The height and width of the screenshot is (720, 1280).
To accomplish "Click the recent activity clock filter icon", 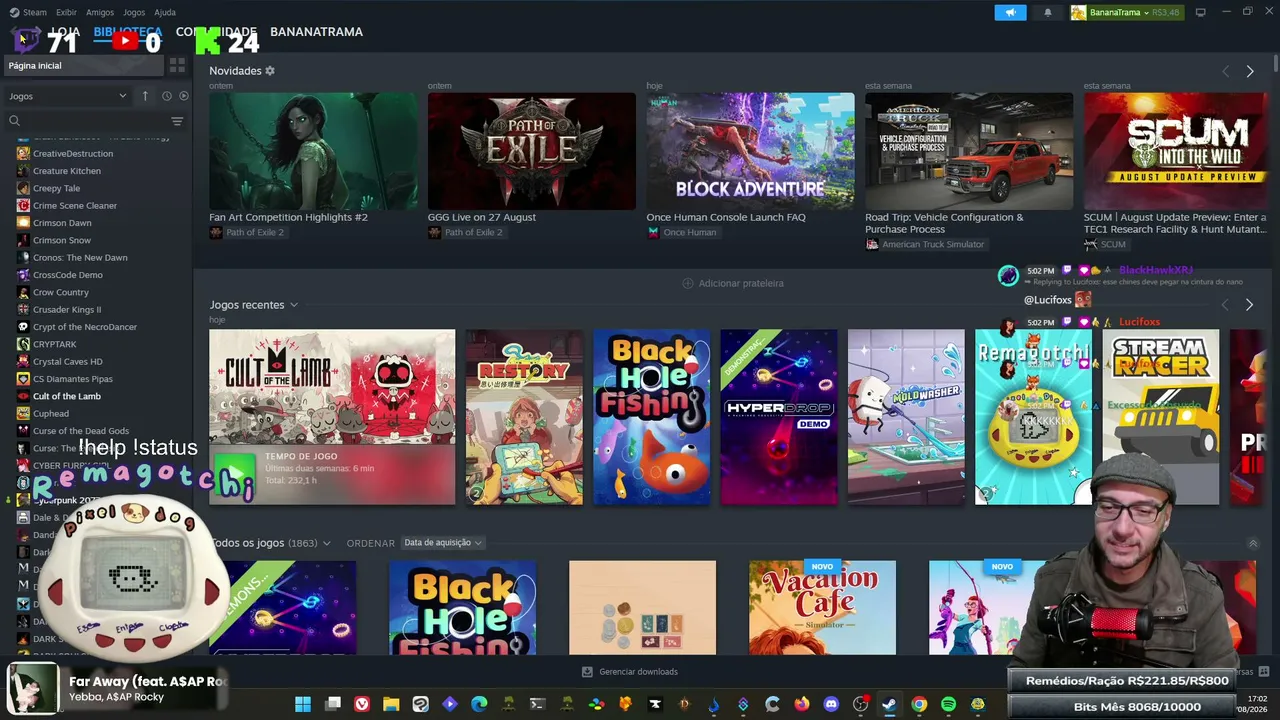I will click(x=167, y=96).
